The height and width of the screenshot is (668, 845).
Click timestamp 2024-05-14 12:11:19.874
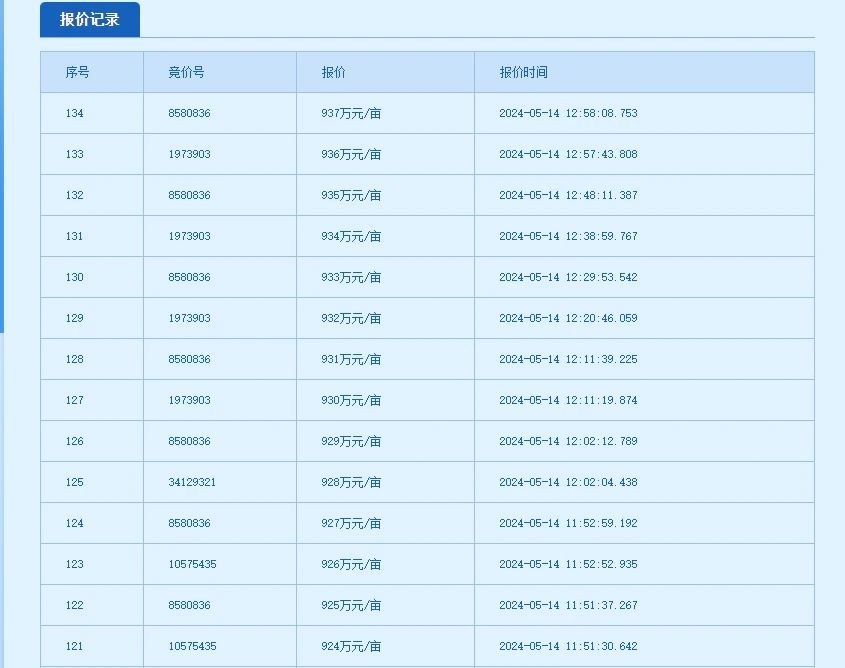pos(568,400)
